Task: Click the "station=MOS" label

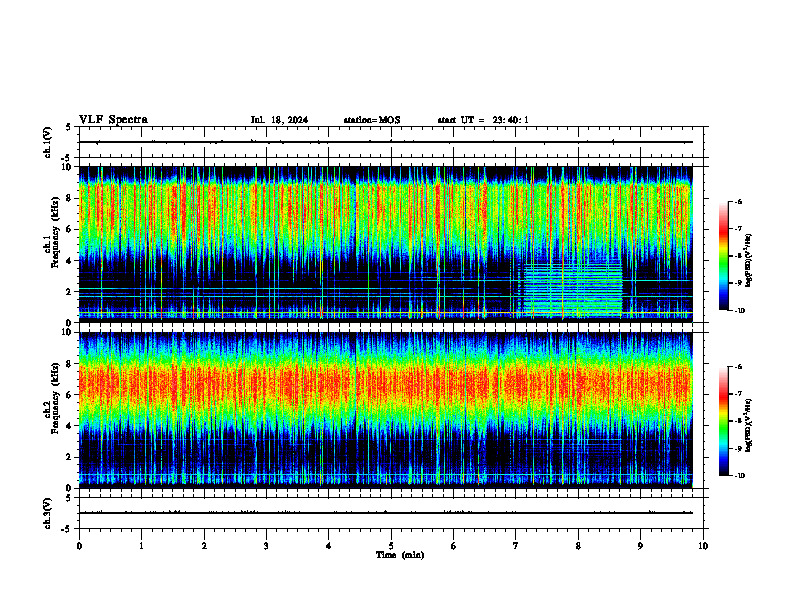Action: click(x=372, y=120)
